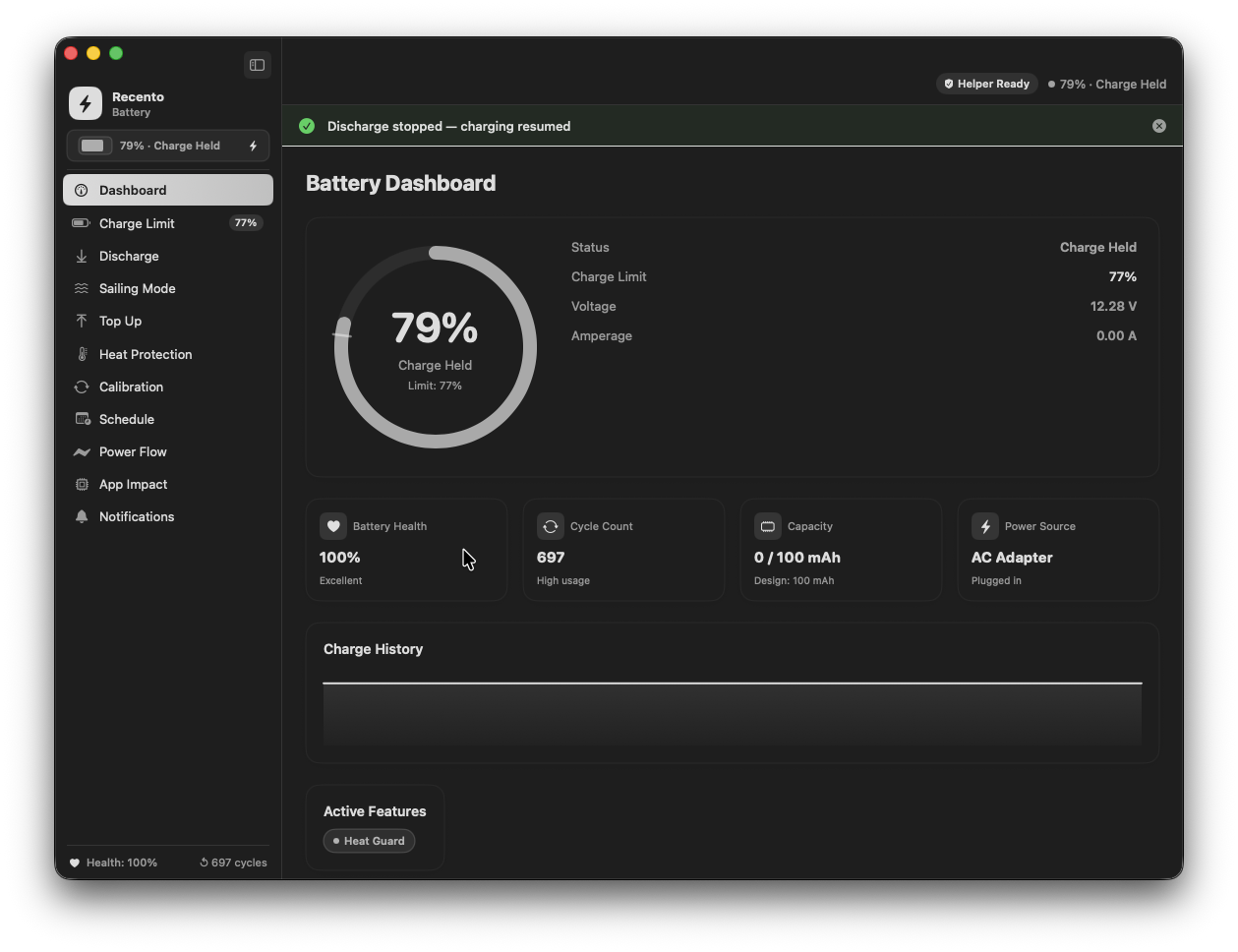
Task: Click the 0.00 A amperage value
Action: click(1116, 335)
